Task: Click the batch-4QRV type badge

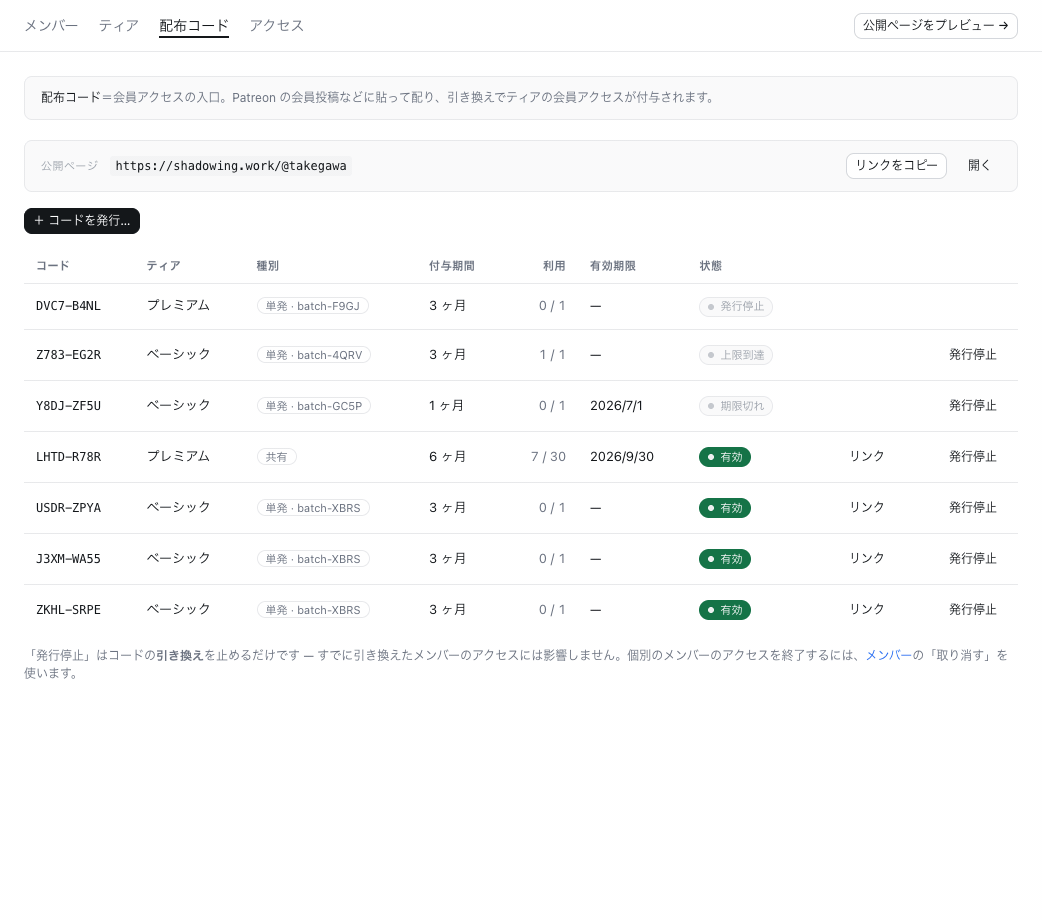Action: pyautogui.click(x=314, y=355)
